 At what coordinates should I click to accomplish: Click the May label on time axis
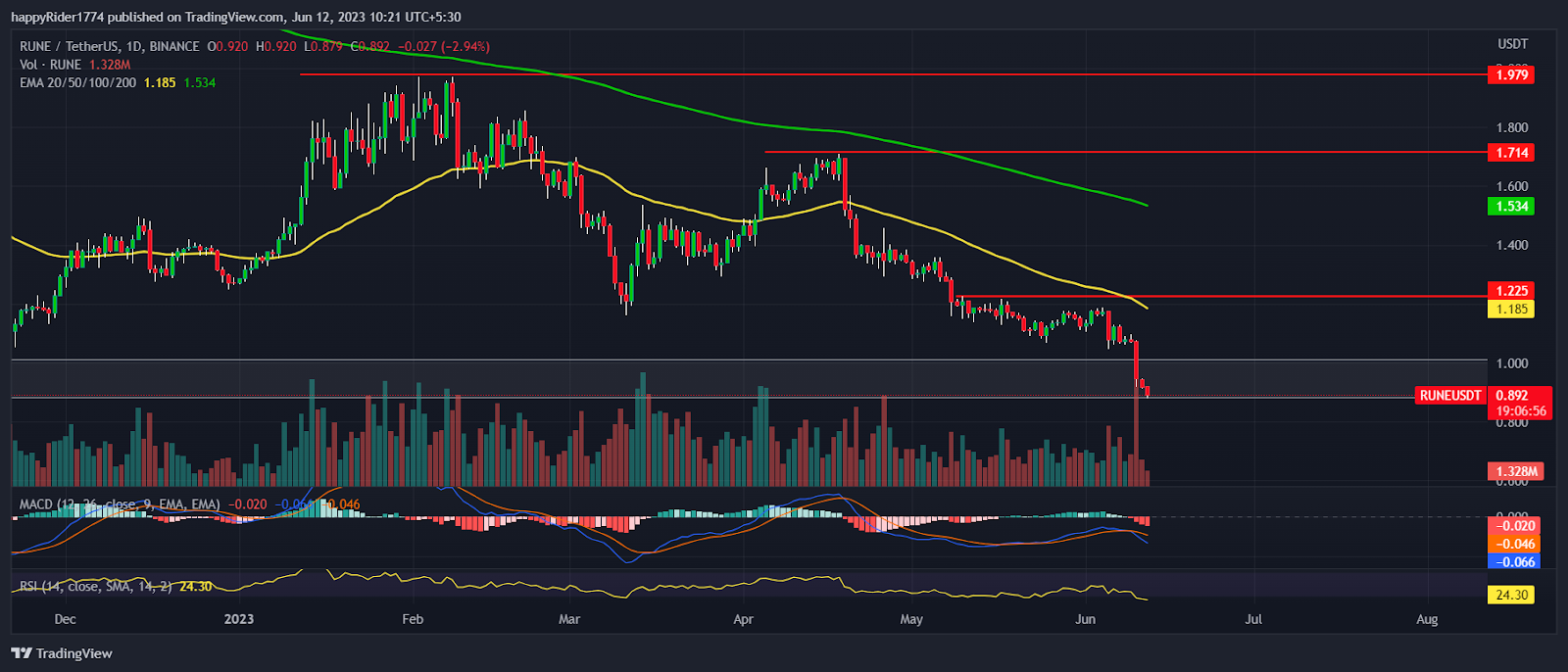coord(911,619)
